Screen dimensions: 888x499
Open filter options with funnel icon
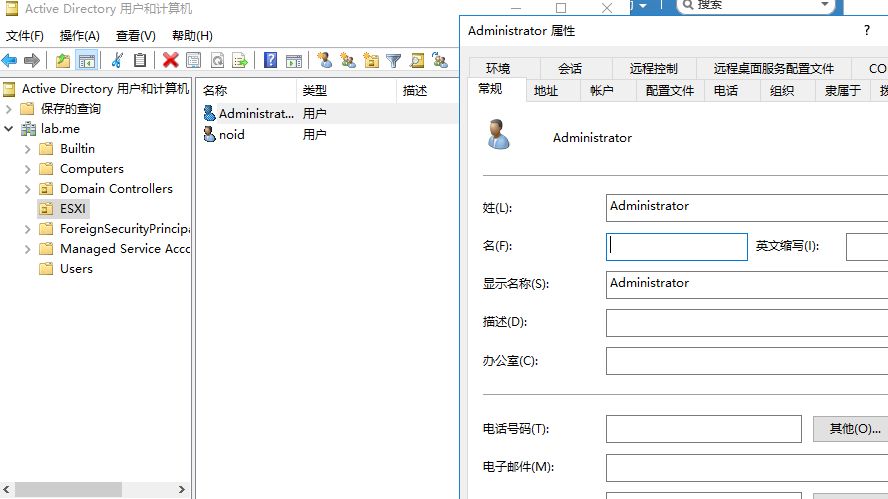(394, 61)
